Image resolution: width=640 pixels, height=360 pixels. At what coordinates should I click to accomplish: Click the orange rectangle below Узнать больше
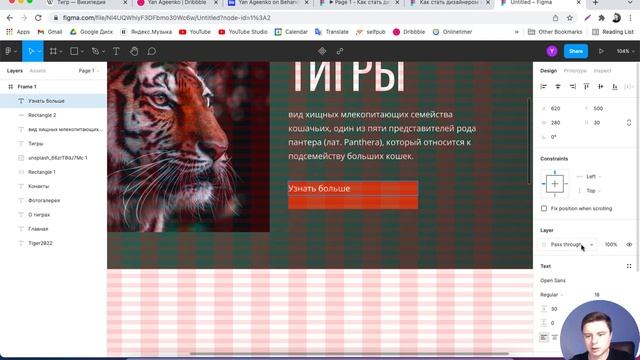[x=353, y=203]
